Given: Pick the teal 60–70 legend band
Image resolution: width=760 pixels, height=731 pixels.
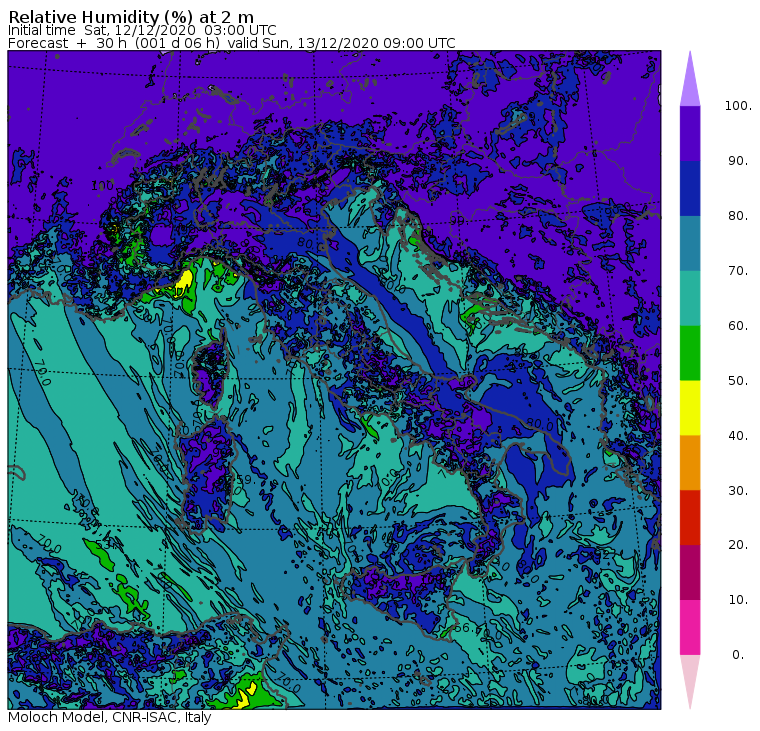Looking at the screenshot, I should click(690, 298).
